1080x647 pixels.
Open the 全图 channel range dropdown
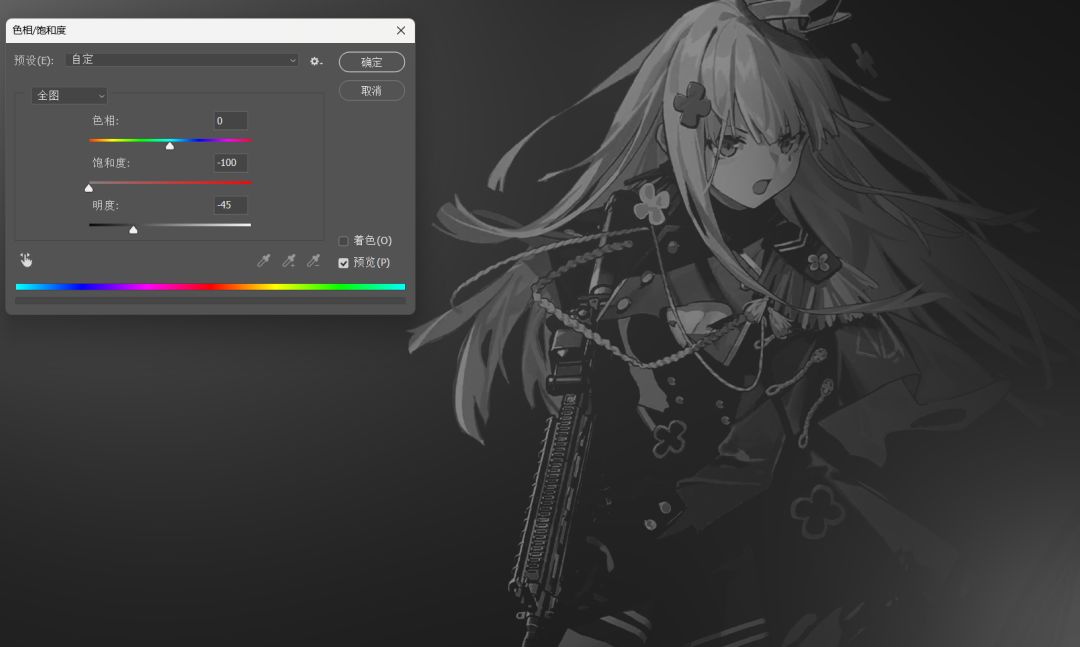69,95
